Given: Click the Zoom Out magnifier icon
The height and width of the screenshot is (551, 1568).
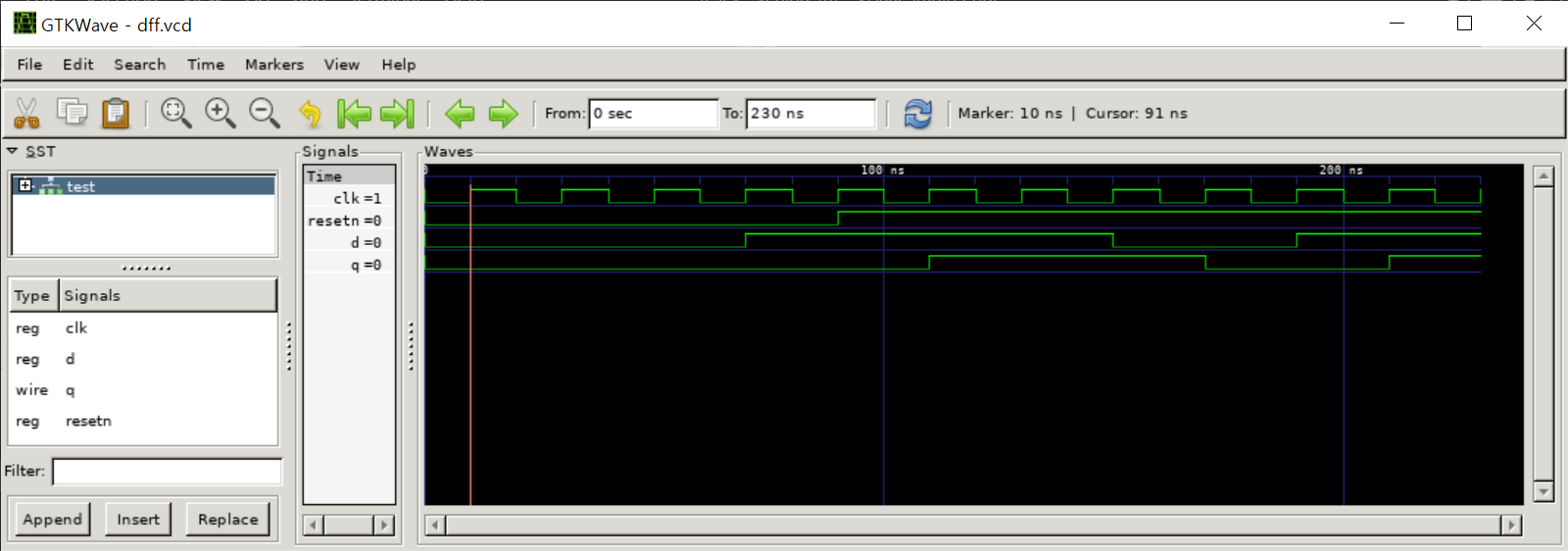Looking at the screenshot, I should (x=265, y=113).
